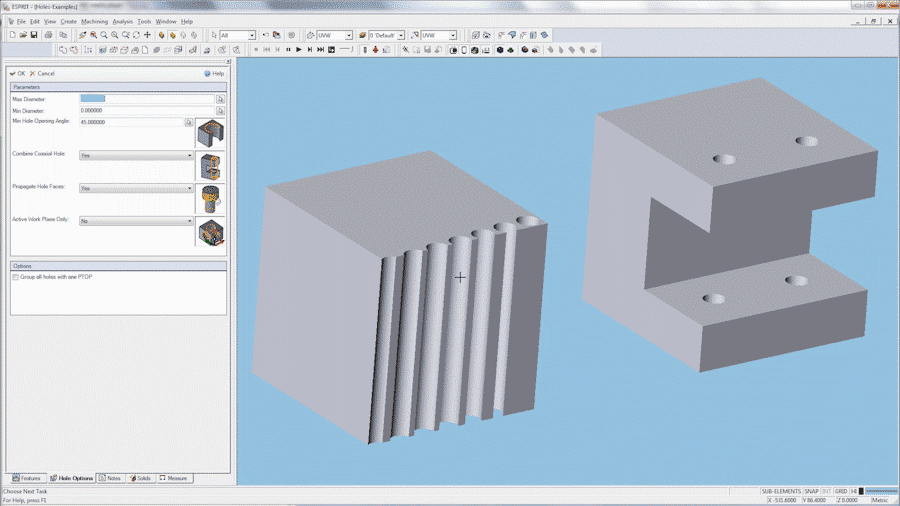The height and width of the screenshot is (506, 900).
Task: Open the second UVW view dropdown
Action: (453, 36)
